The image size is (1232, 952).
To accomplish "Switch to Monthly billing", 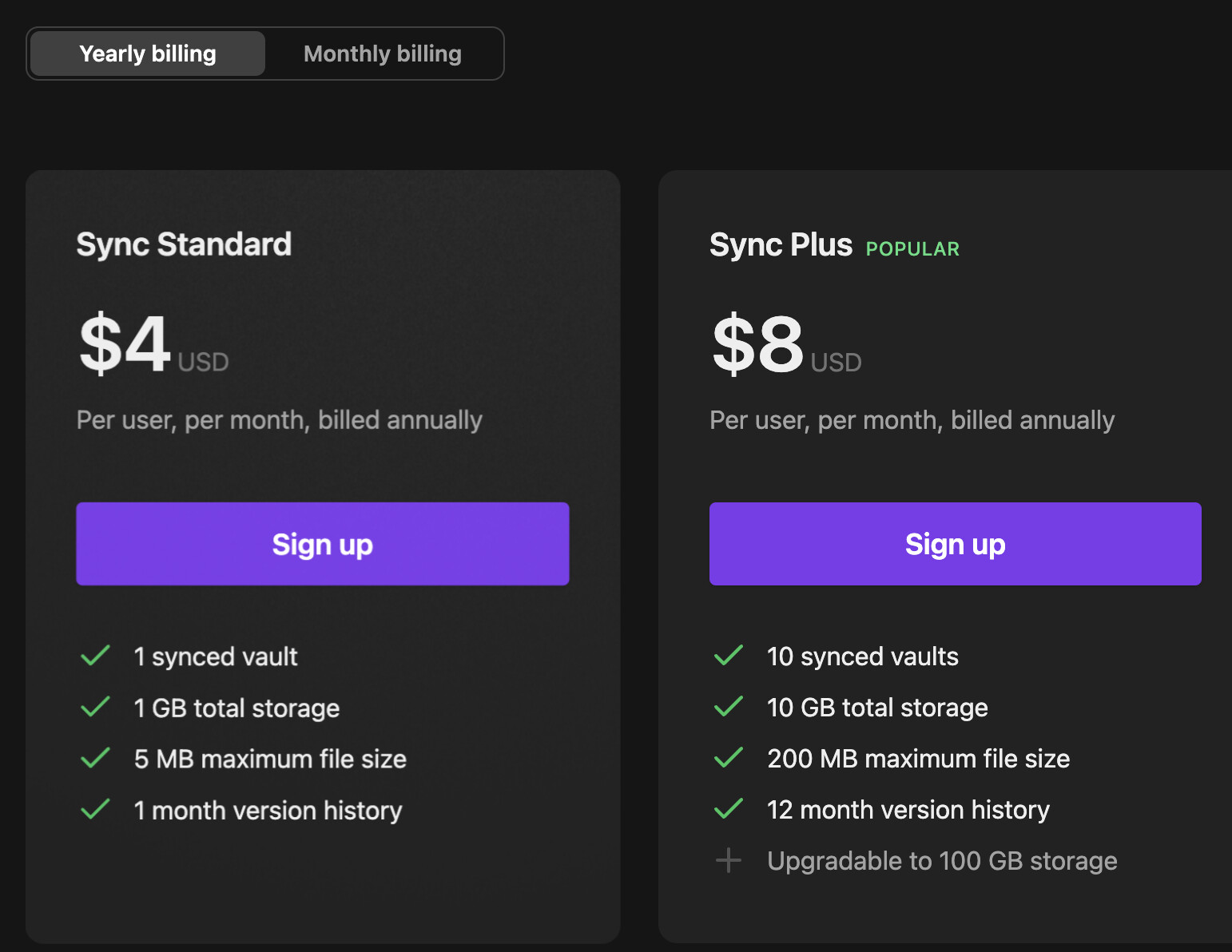I will tap(383, 54).
